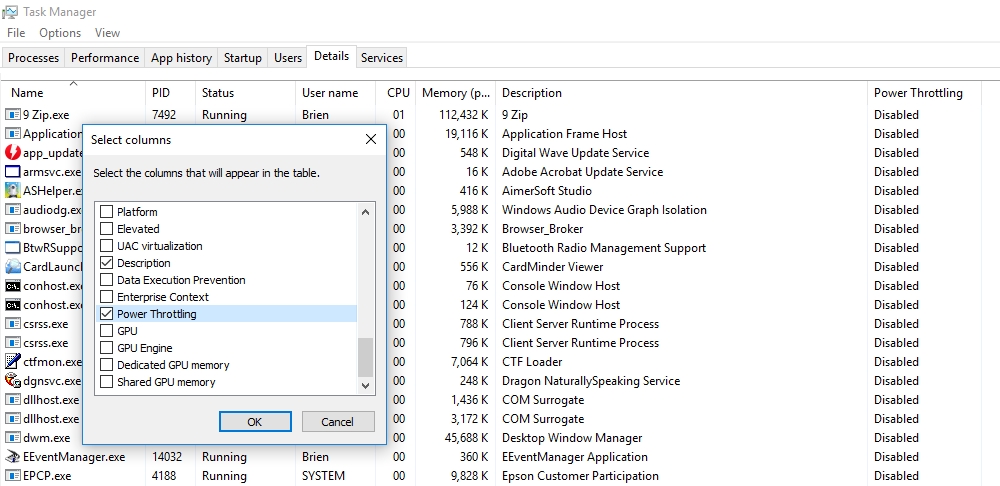Viewport: 1000px width, 486px height.
Task: Click the BtwRSupport process icon
Action: tap(13, 248)
